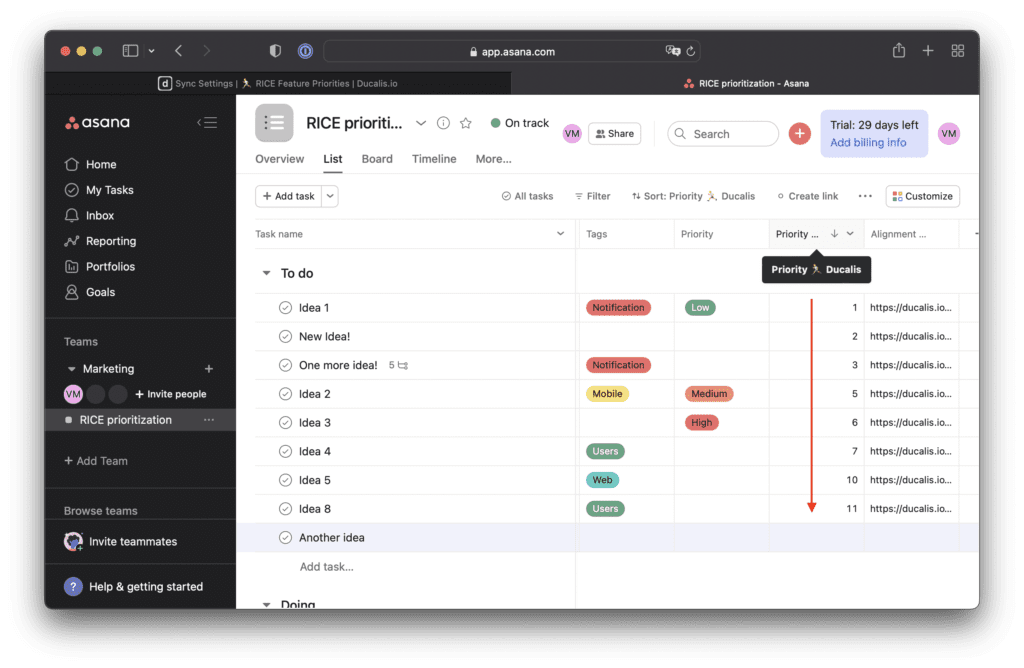Open the Sort: Priority settings
Image resolution: width=1024 pixels, height=668 pixels.
pyautogui.click(x=693, y=196)
